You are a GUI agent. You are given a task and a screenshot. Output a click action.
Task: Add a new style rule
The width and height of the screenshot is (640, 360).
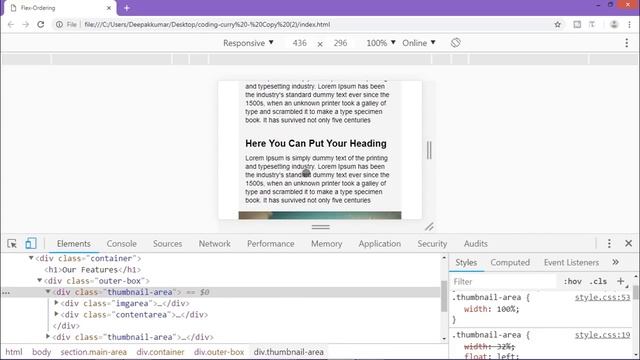pos(620,281)
